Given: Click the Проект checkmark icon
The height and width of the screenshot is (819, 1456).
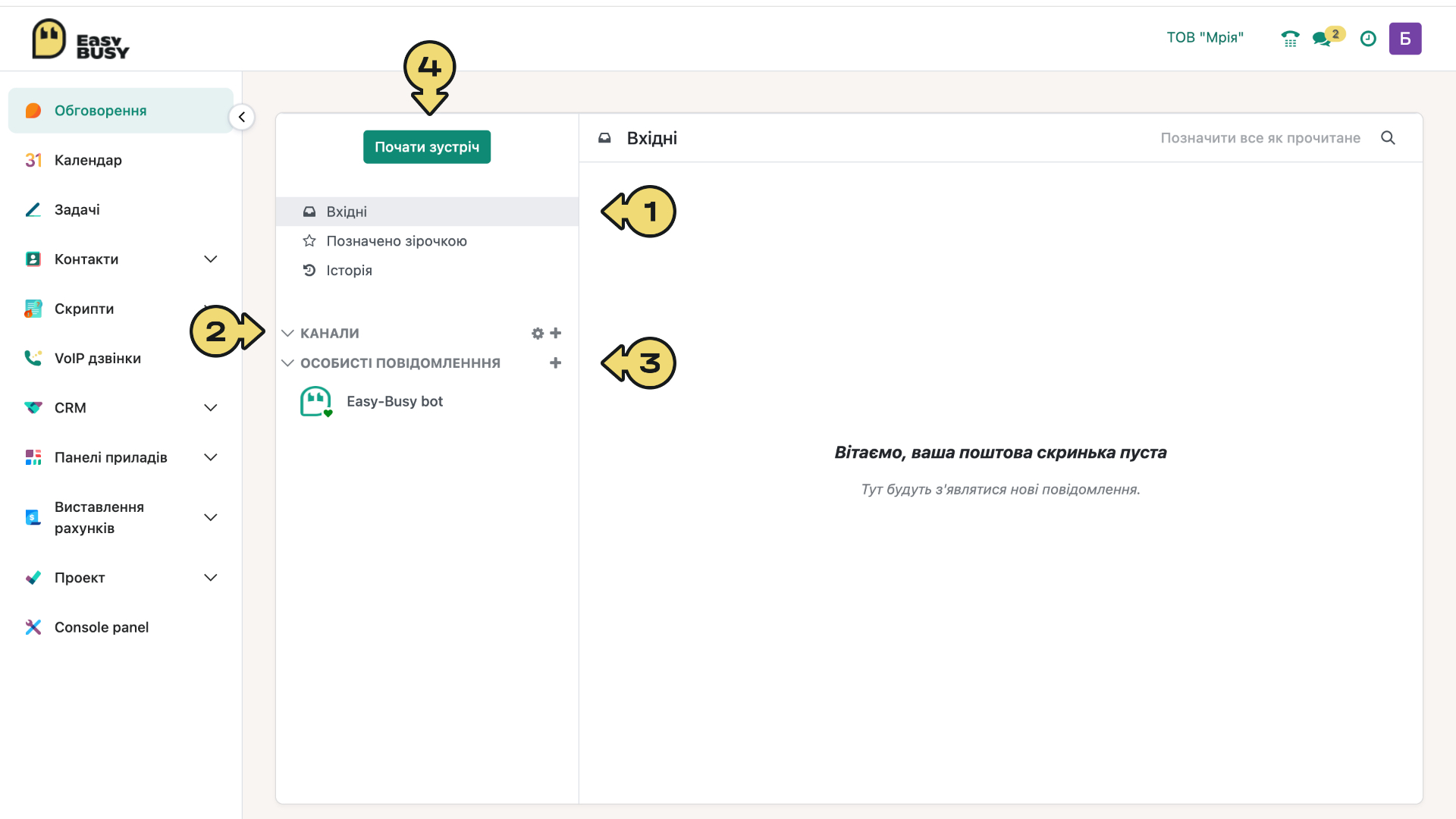Looking at the screenshot, I should pos(33,578).
